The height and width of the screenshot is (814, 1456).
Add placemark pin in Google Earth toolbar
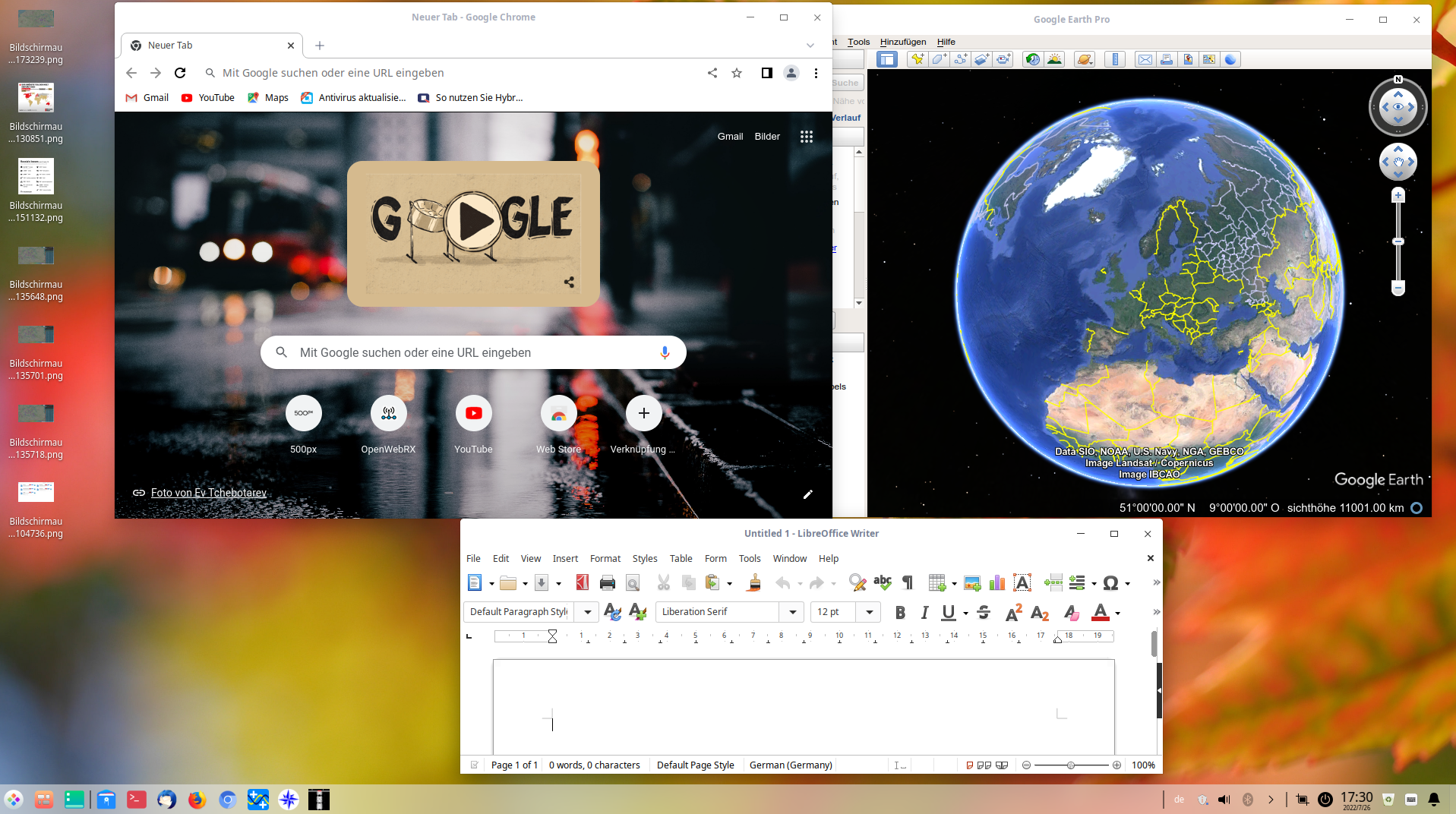(x=918, y=59)
